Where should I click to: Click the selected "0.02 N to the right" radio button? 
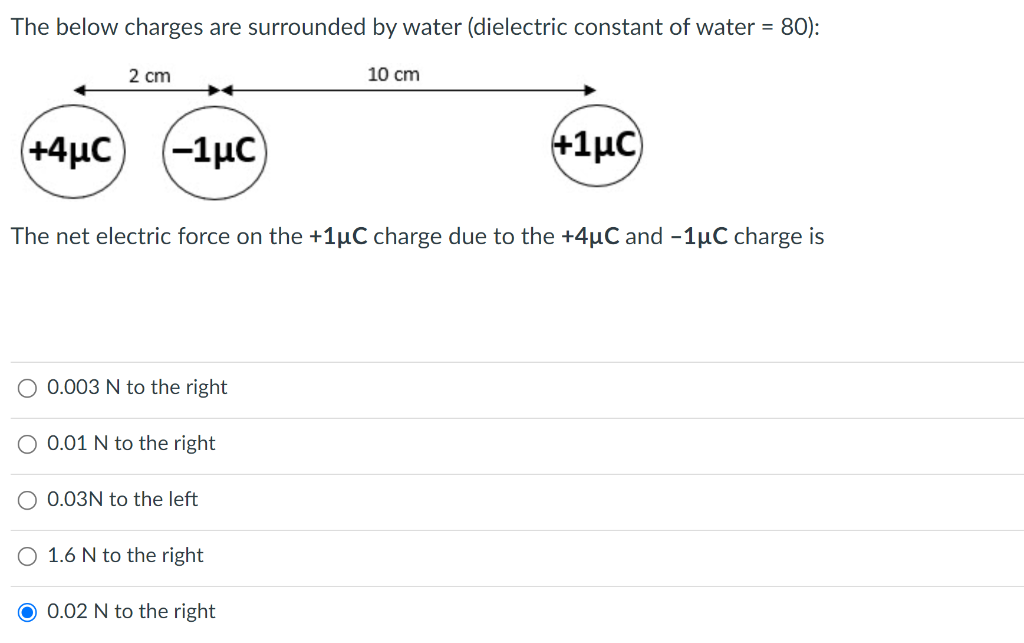point(27,612)
